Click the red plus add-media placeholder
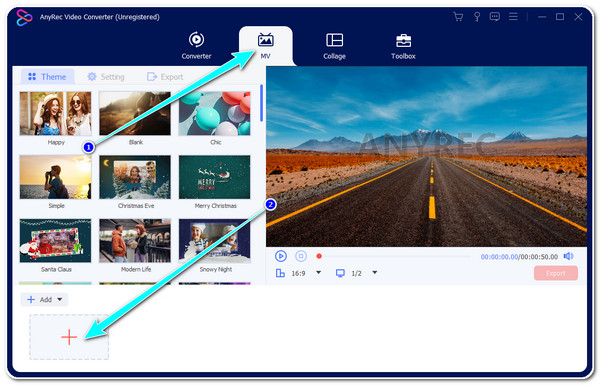Viewport: 600px width, 385px height. (69, 337)
